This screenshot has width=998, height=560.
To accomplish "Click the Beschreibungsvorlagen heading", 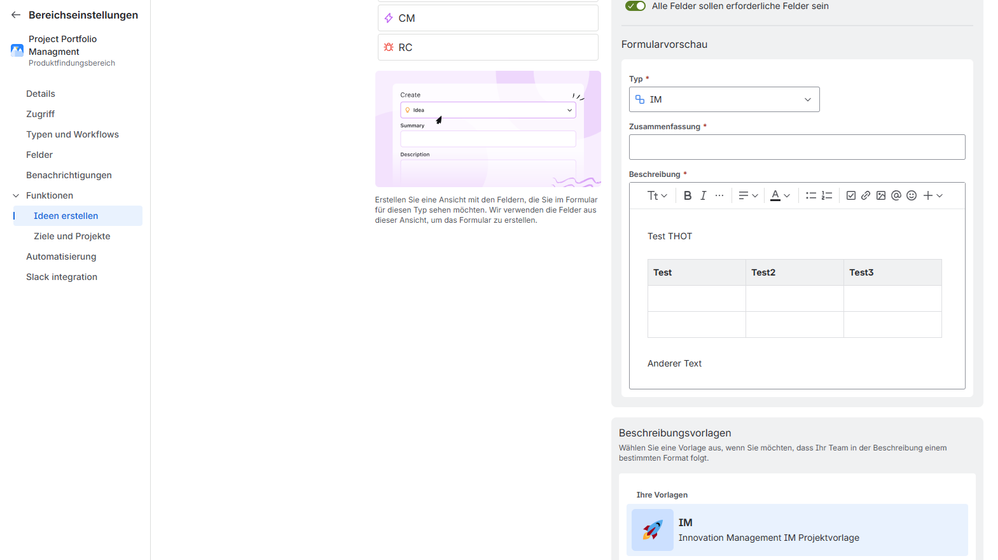I will point(675,433).
